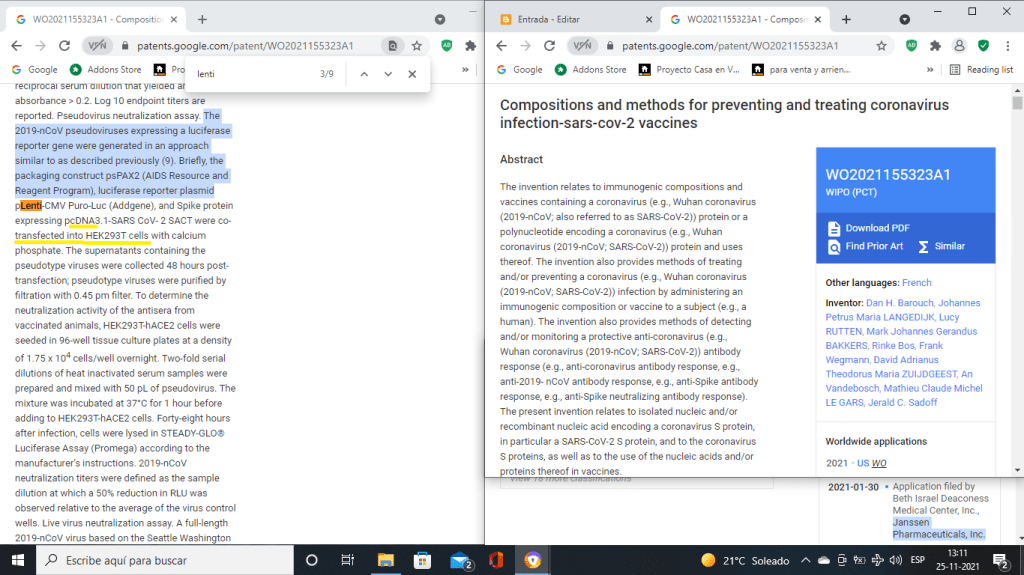Open new tab in the right window
This screenshot has width=1024, height=575.
(x=846, y=19)
